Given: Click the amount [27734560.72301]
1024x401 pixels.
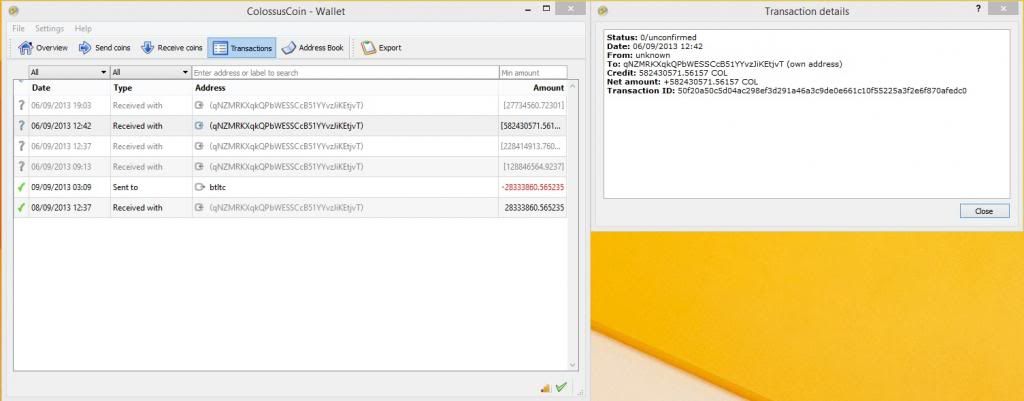Looking at the screenshot, I should click(x=534, y=105).
